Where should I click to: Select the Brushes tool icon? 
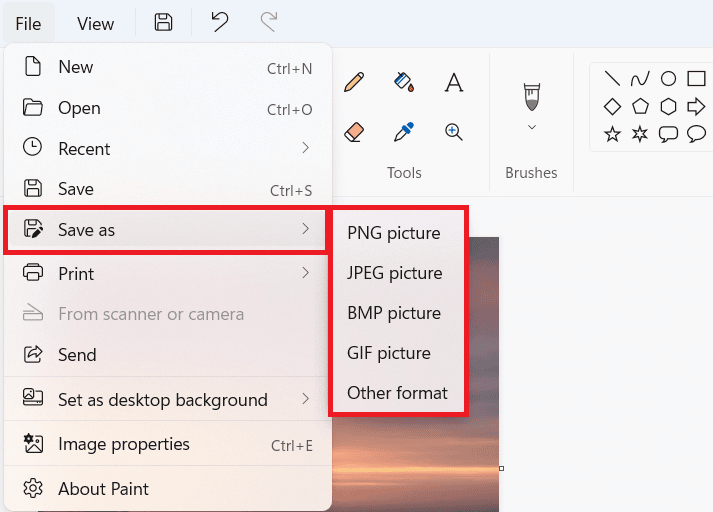532,97
